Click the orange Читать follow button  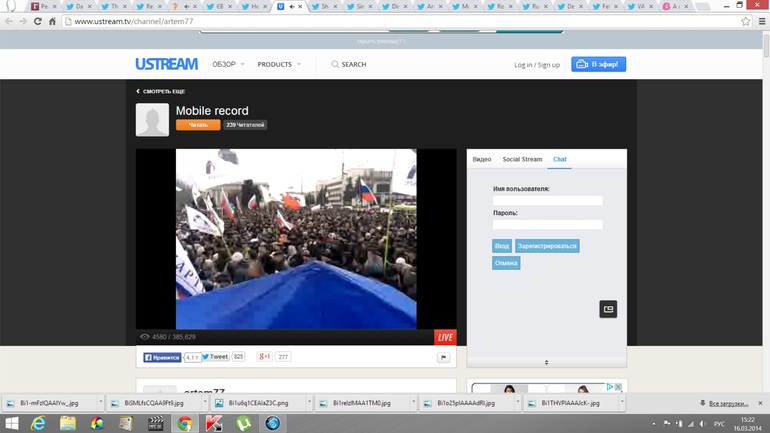point(198,125)
